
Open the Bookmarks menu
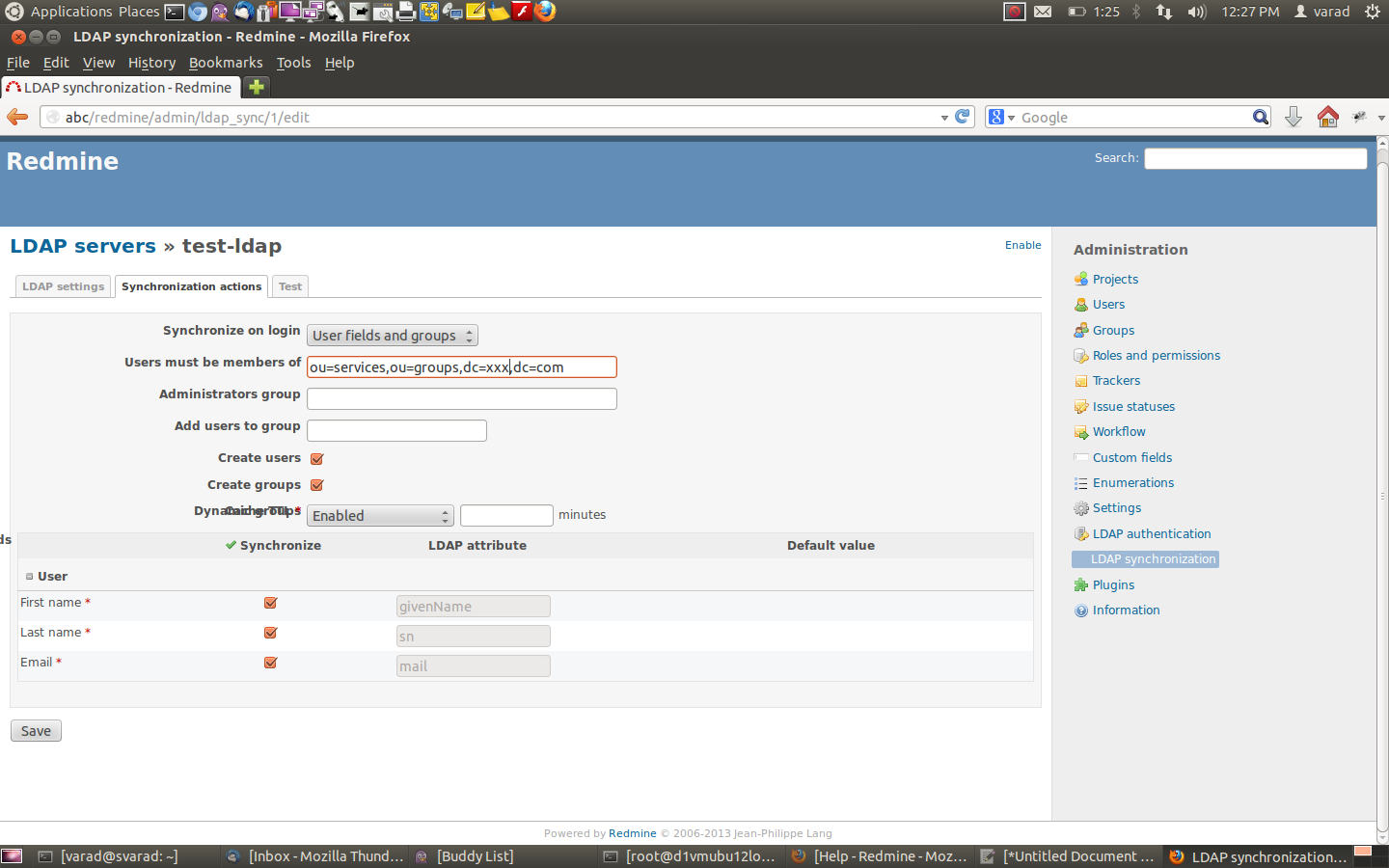pos(226,62)
